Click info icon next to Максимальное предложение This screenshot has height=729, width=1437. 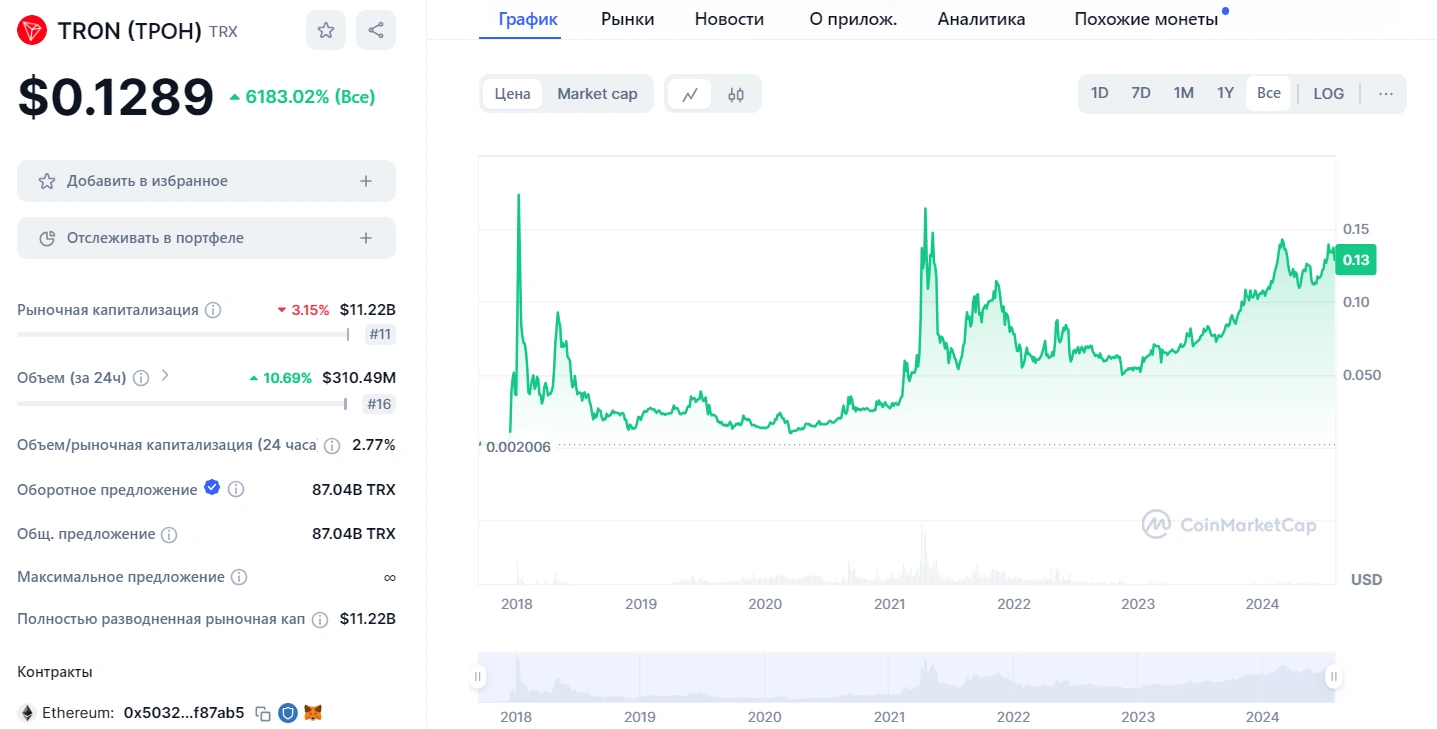(239, 577)
